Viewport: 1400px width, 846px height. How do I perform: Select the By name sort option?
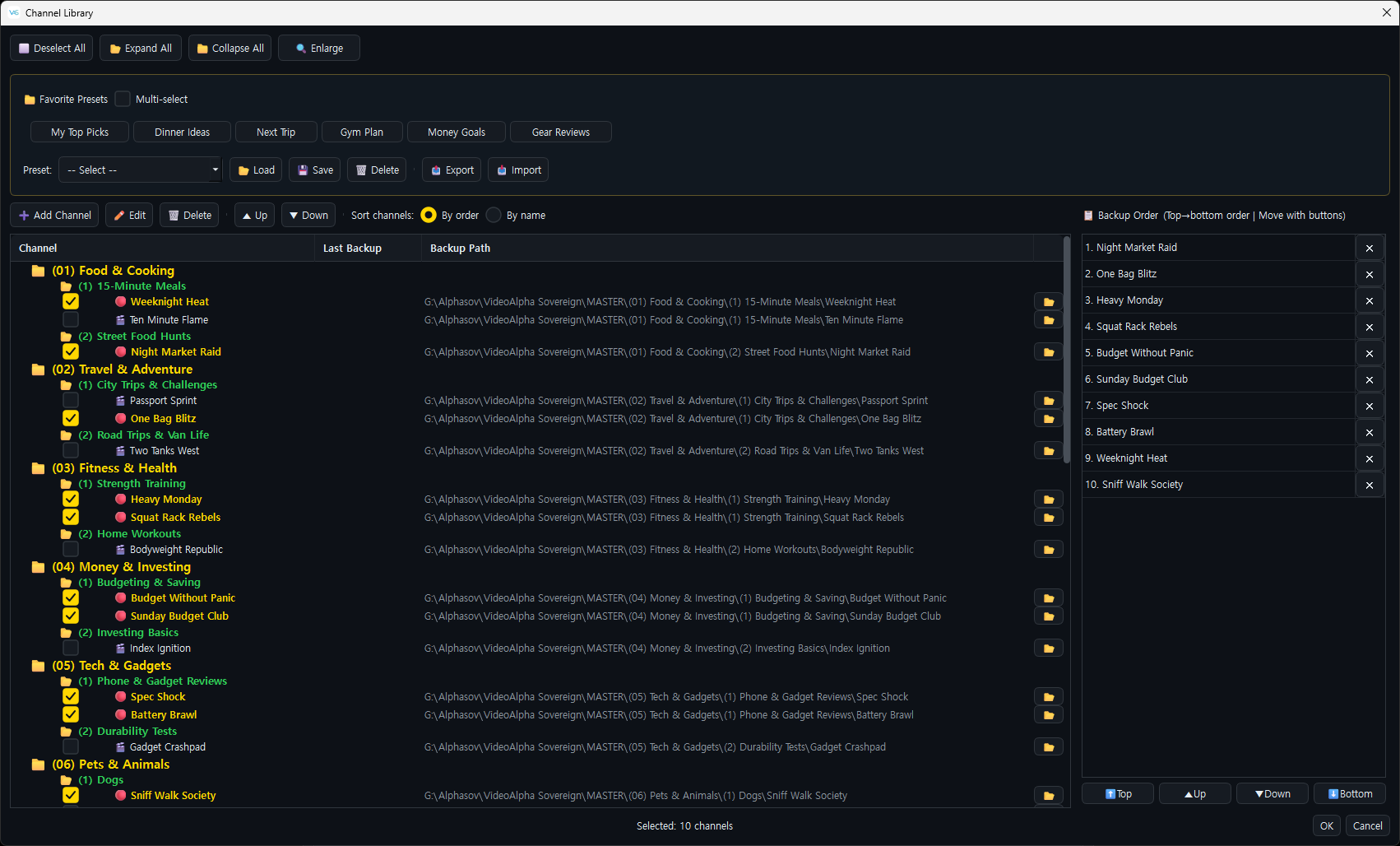click(x=494, y=215)
